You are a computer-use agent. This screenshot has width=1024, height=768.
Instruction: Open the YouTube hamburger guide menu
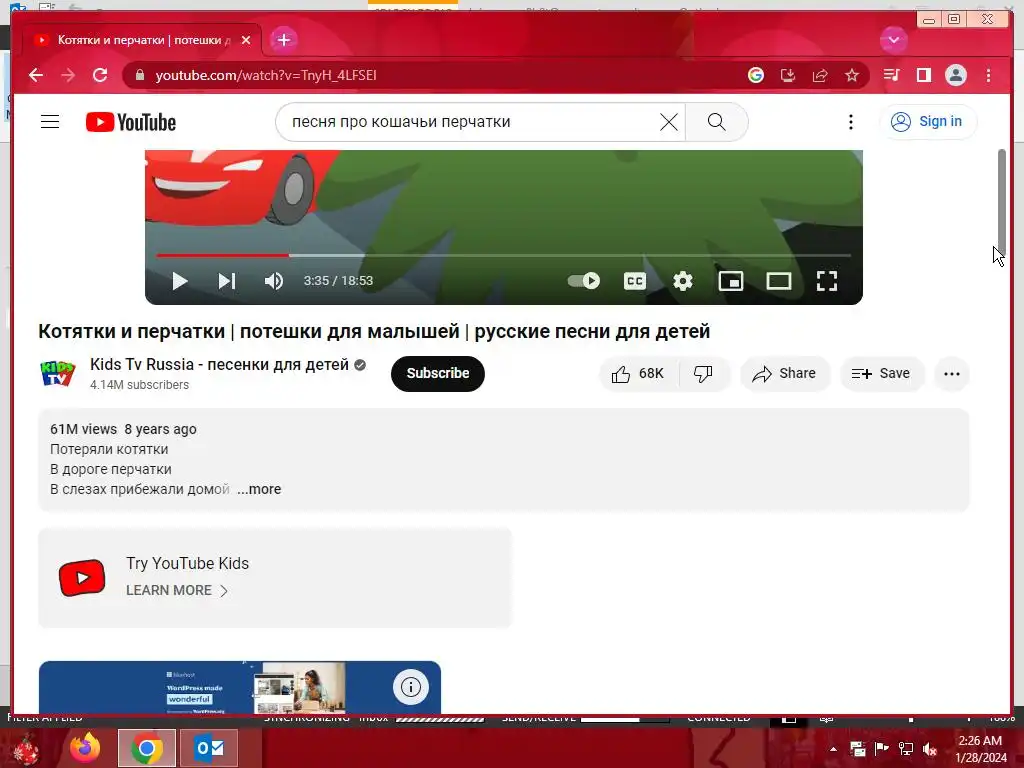[50, 121]
